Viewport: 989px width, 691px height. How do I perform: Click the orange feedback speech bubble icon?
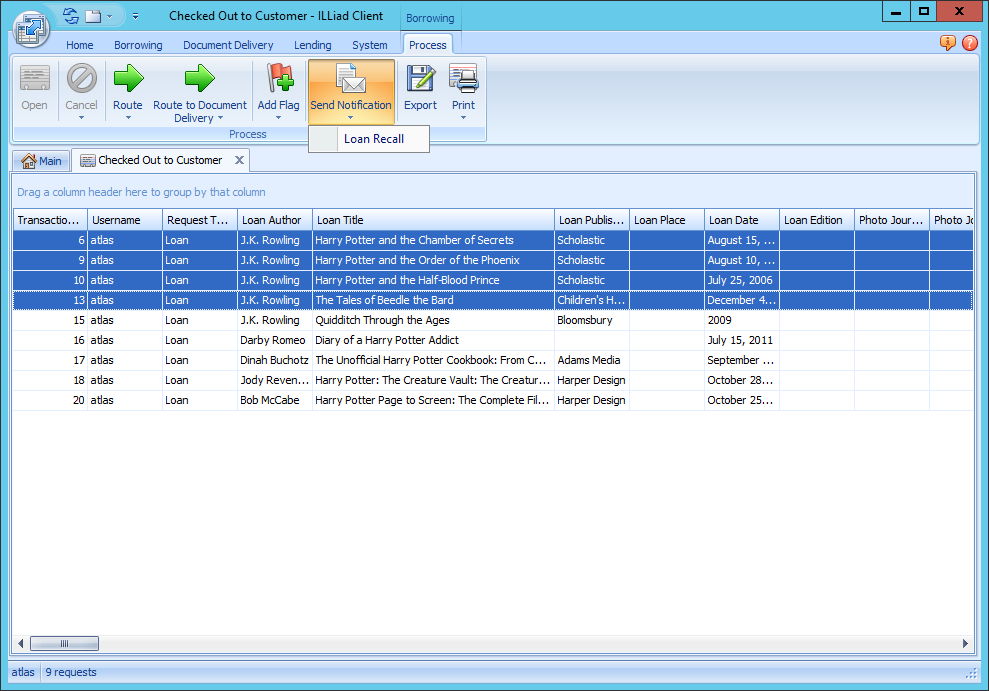tap(947, 43)
